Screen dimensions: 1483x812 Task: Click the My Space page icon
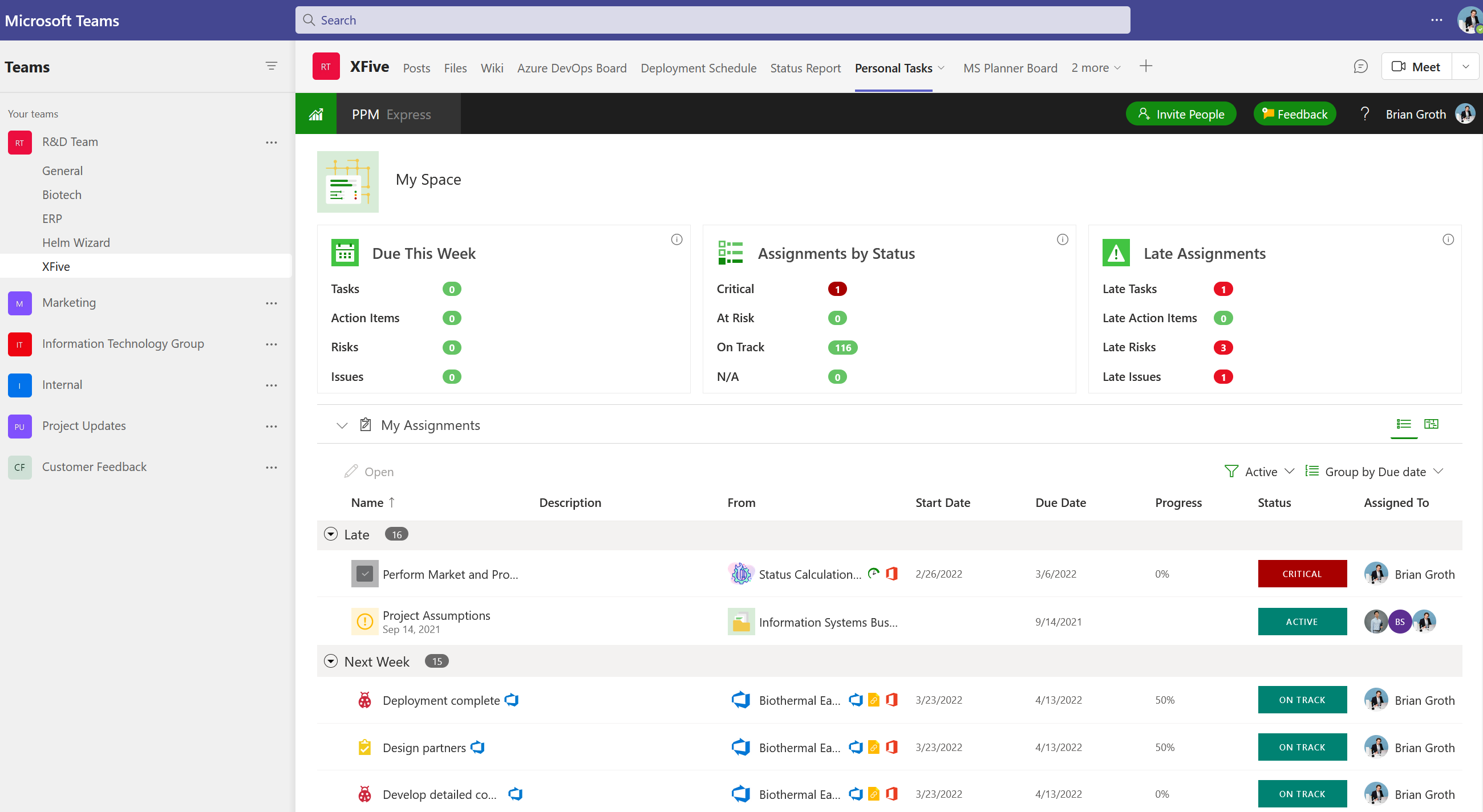[x=348, y=182]
